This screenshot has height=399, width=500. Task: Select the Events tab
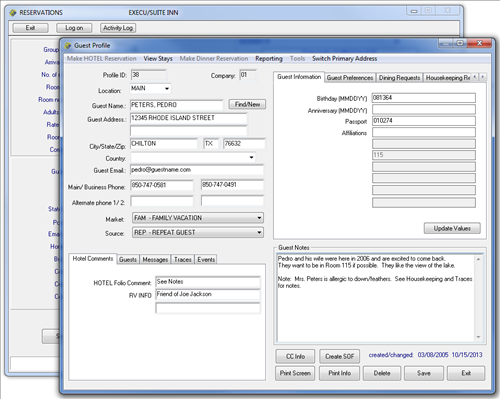(x=206, y=259)
